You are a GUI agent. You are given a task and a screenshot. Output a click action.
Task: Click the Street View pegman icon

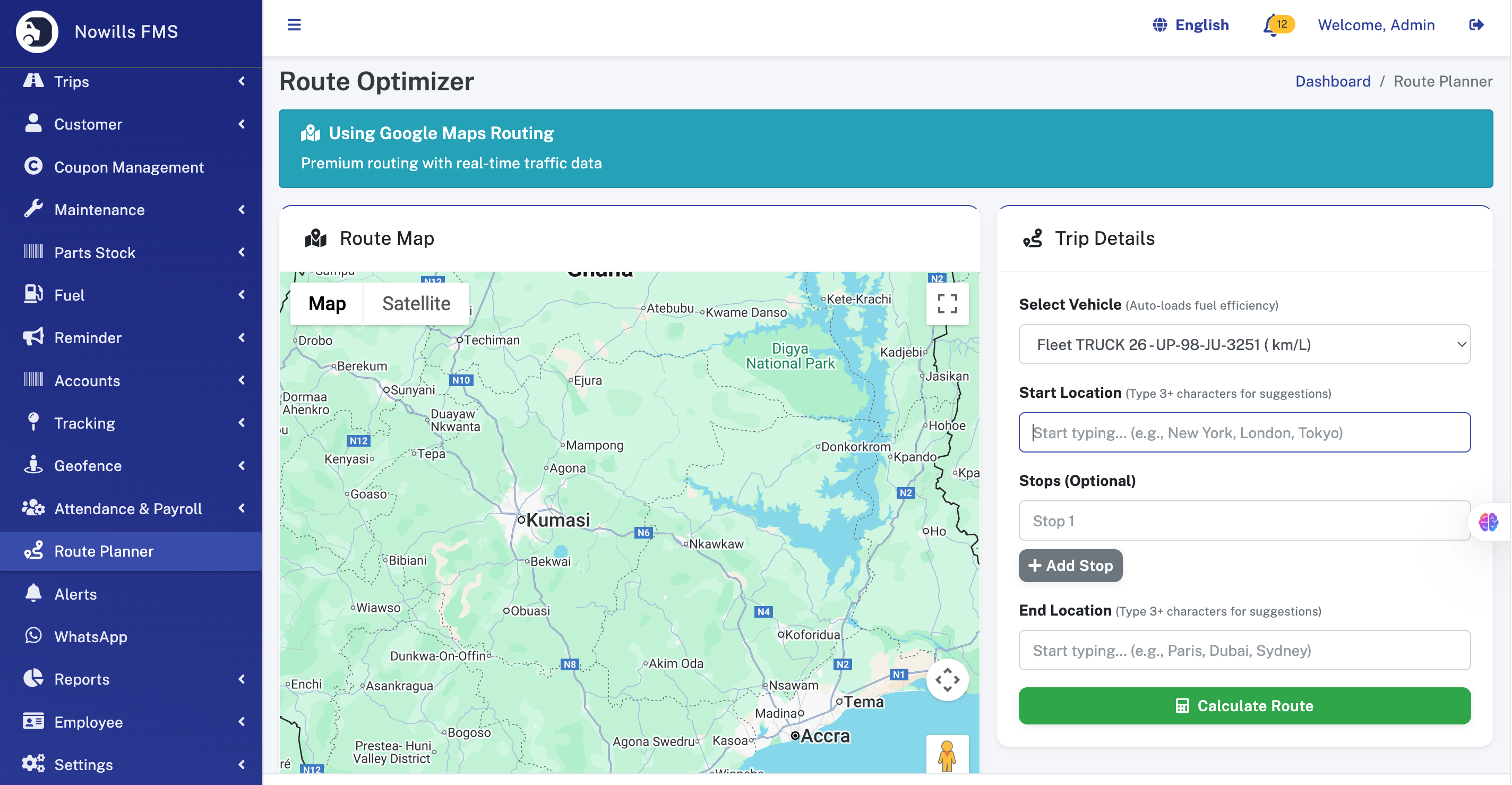tap(947, 755)
